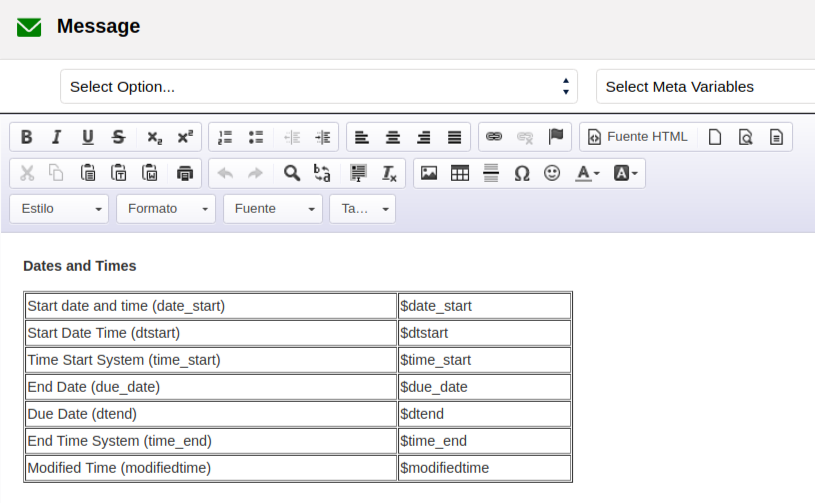The width and height of the screenshot is (815, 503).
Task: Expand the Formato dropdown
Action: tap(165, 209)
